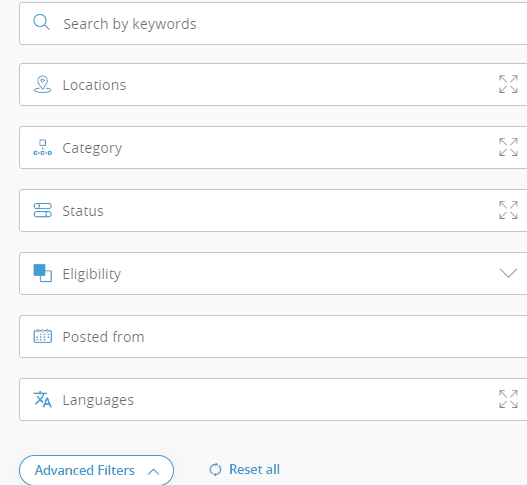Click the Status toggle-switches icon
Image resolution: width=527 pixels, height=485 pixels.
tap(43, 210)
